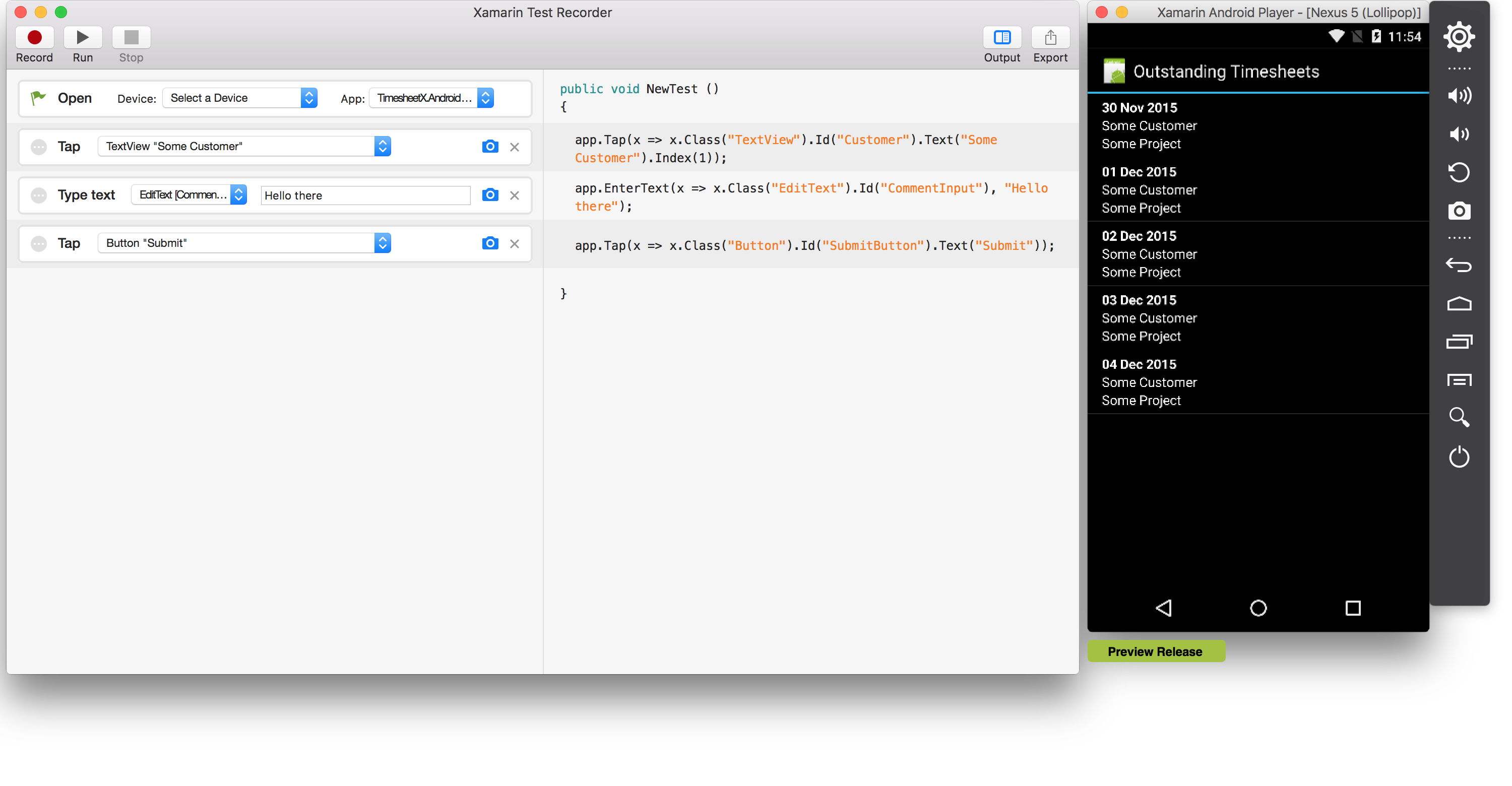Click the Export icon to export test
This screenshot has width=1512, height=786.
point(1049,36)
